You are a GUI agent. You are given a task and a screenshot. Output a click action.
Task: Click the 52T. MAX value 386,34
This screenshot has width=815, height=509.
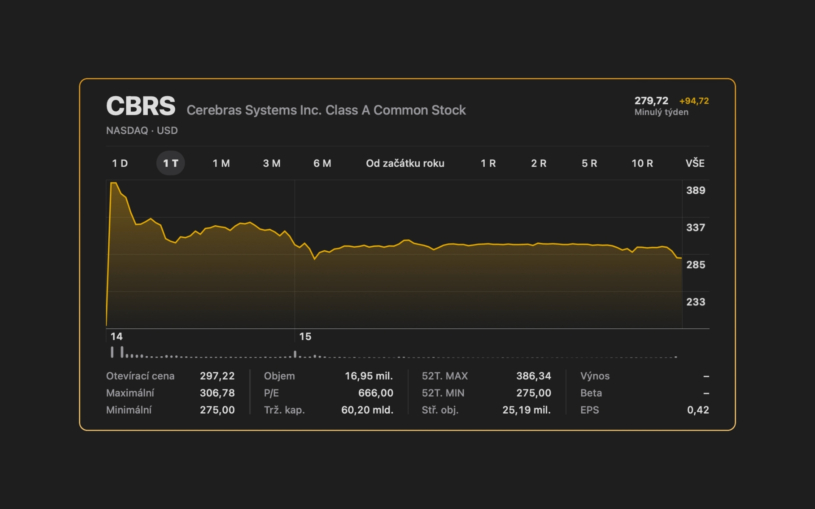[x=533, y=376]
